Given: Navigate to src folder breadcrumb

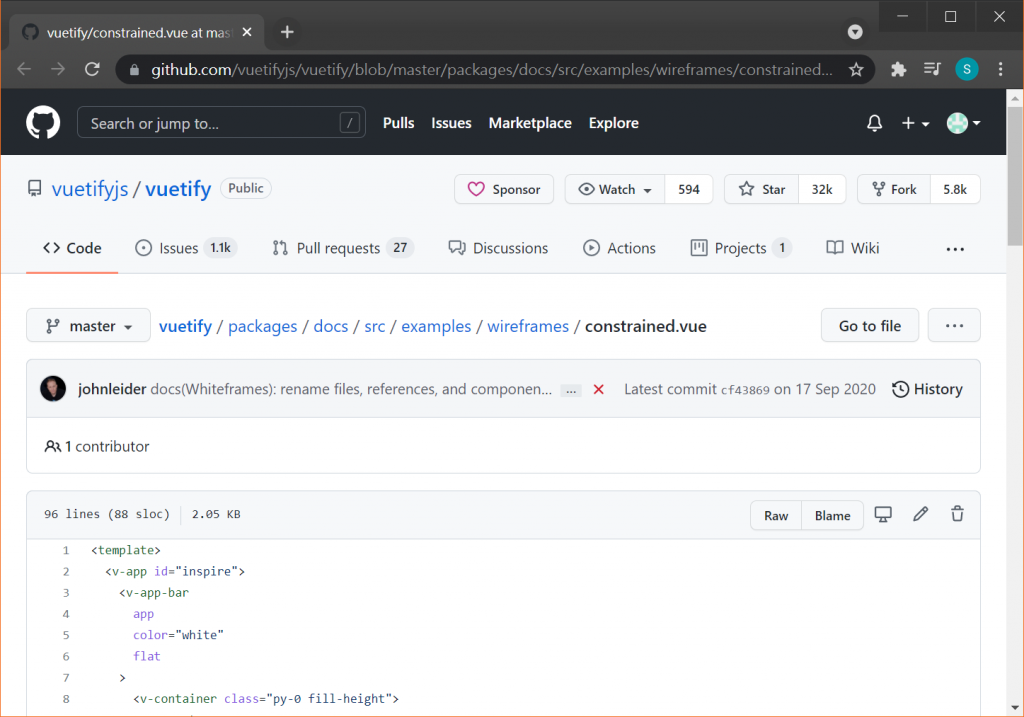Looking at the screenshot, I should (x=374, y=326).
